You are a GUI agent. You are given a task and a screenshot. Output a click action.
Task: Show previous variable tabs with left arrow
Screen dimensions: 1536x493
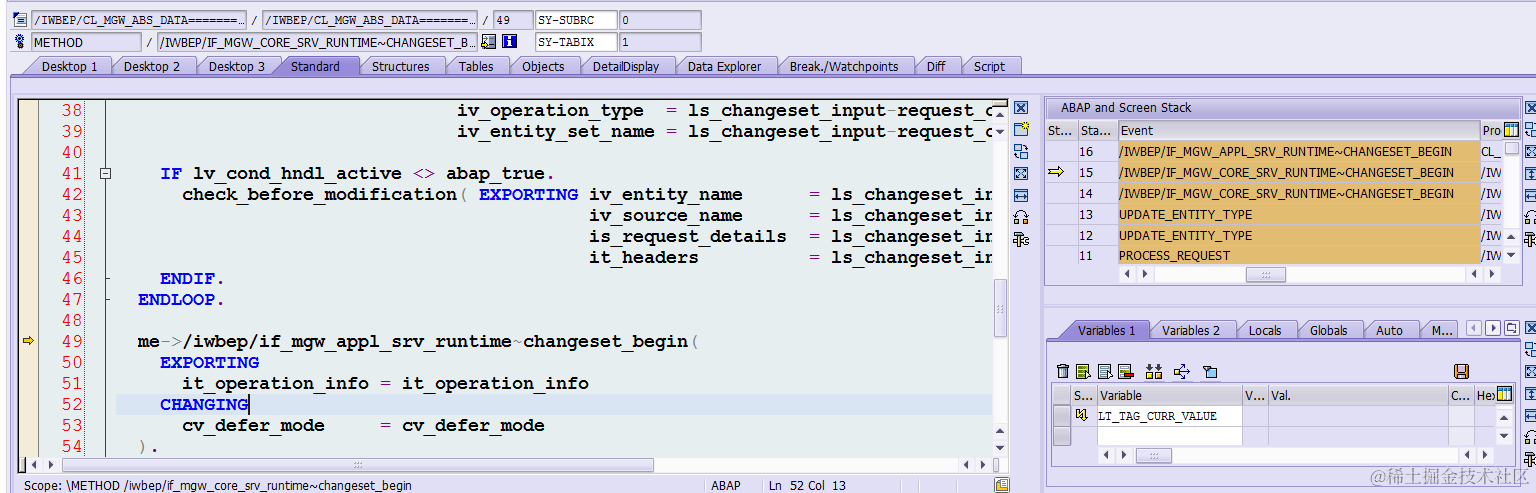pyautogui.click(x=1474, y=328)
